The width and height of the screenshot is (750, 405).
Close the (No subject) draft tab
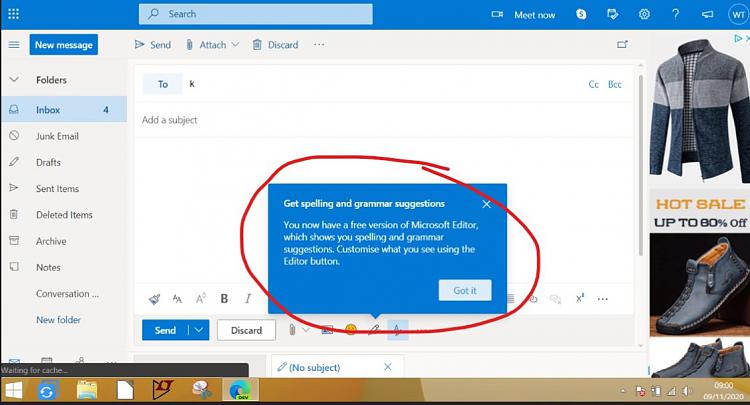[x=388, y=367]
